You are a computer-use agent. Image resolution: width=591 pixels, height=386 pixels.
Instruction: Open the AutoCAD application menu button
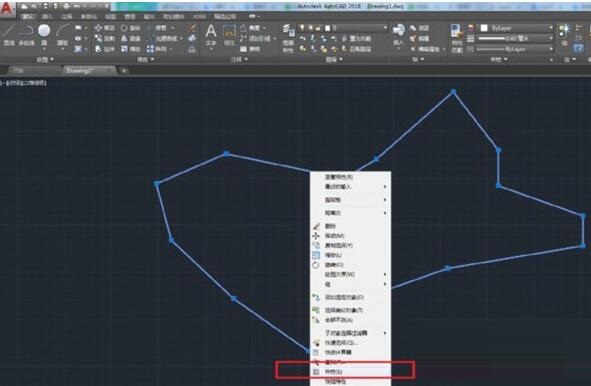point(7,9)
